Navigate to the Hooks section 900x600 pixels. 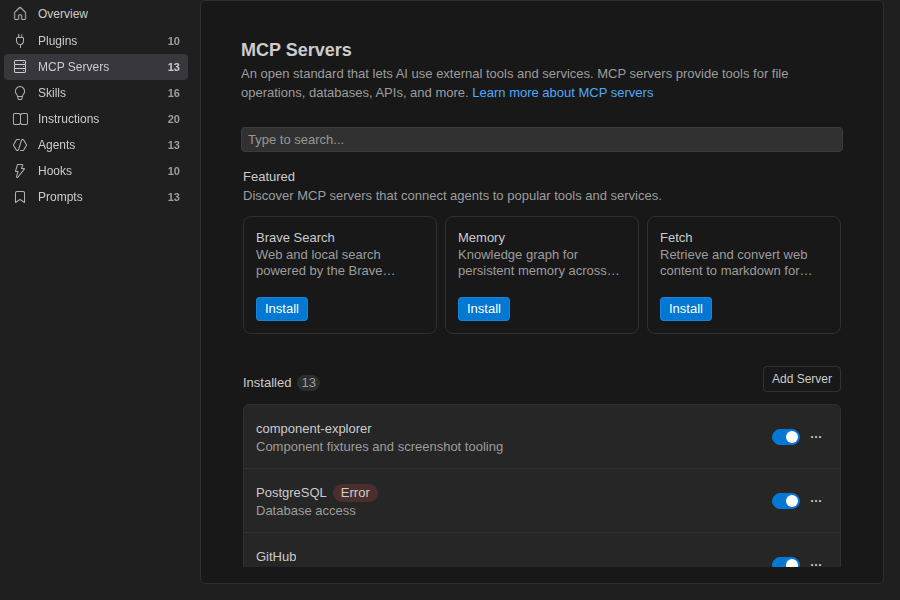coord(96,171)
